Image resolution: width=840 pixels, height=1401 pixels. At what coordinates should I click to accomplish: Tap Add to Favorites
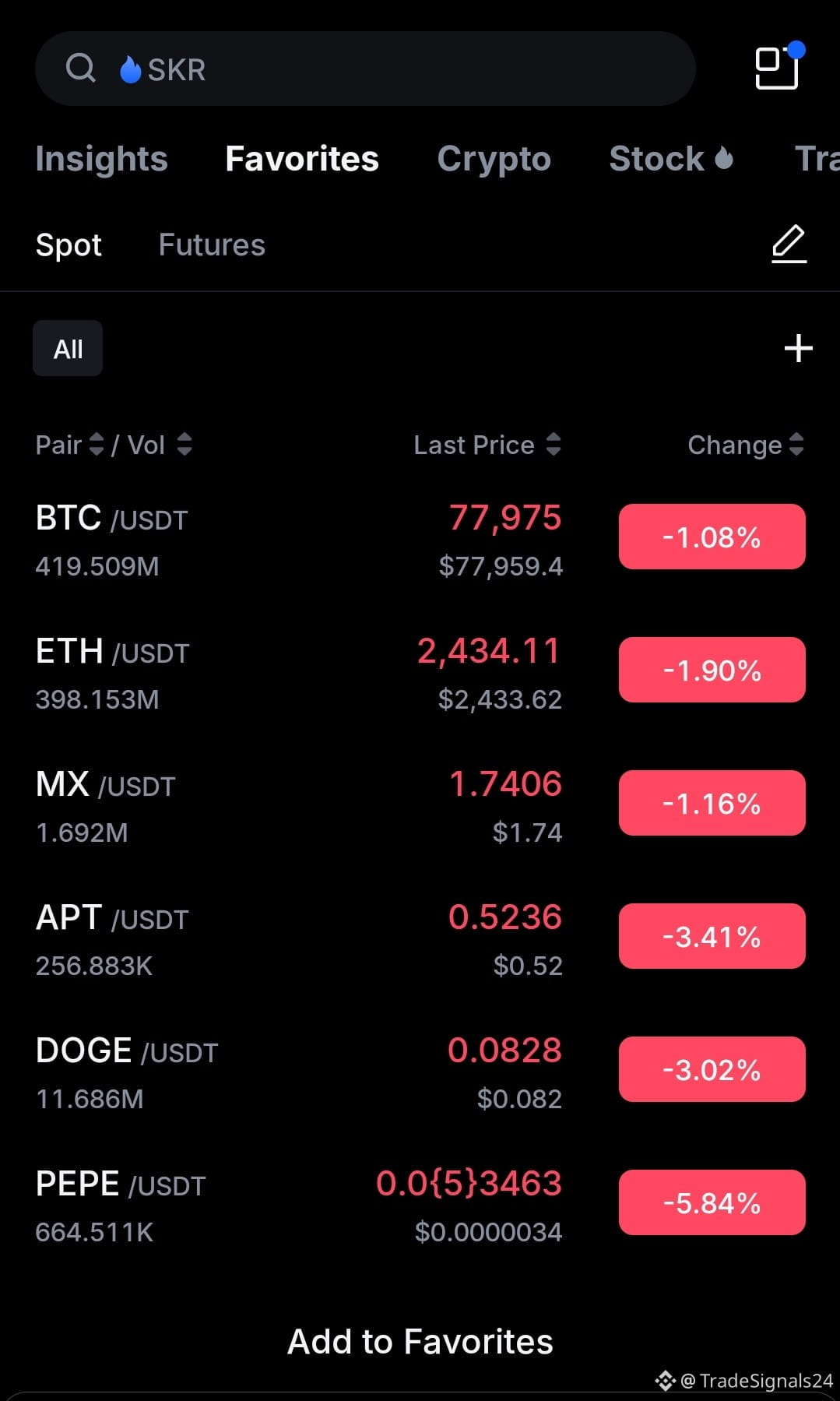420,1342
